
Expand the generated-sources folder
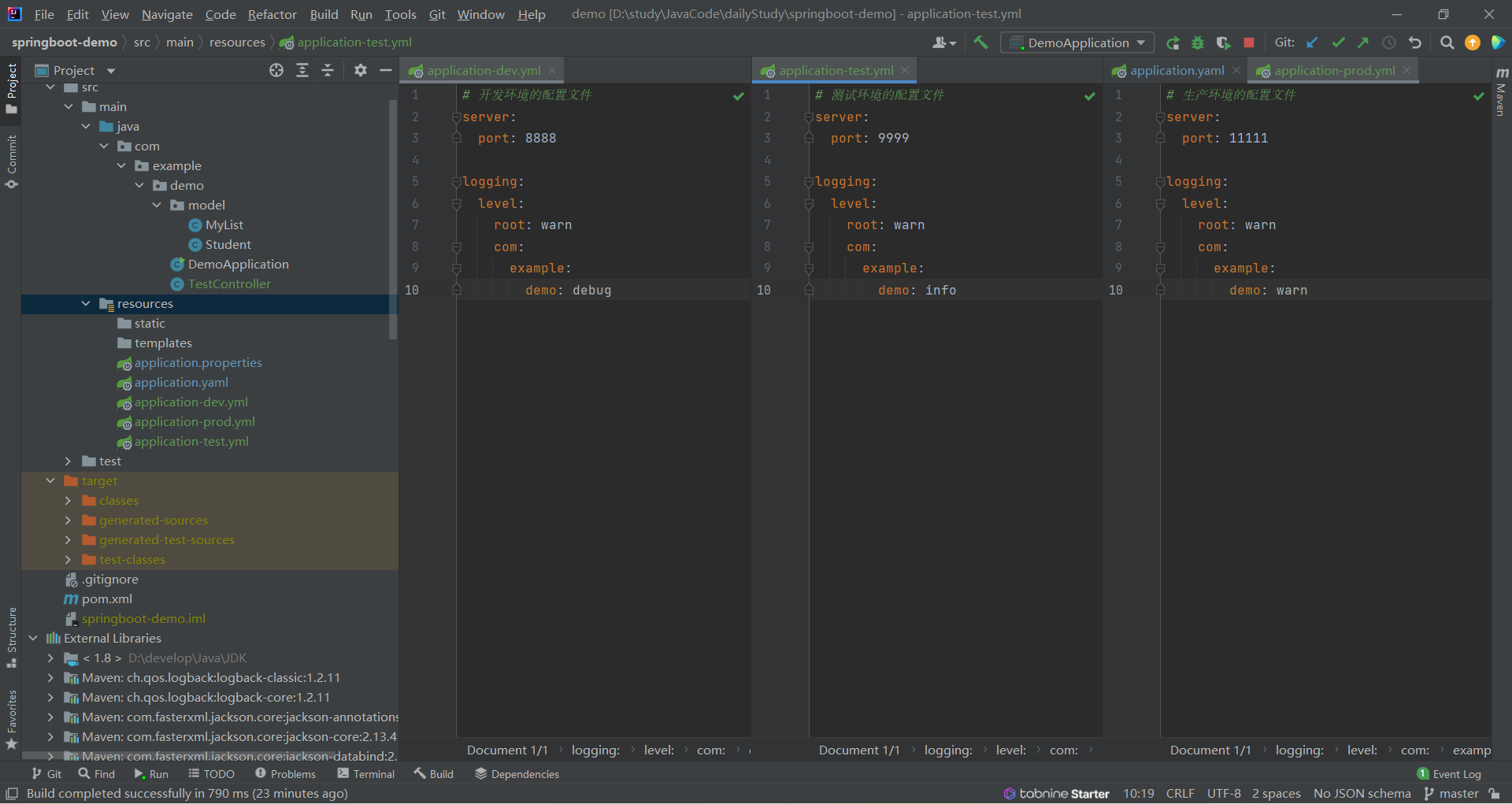[x=68, y=520]
